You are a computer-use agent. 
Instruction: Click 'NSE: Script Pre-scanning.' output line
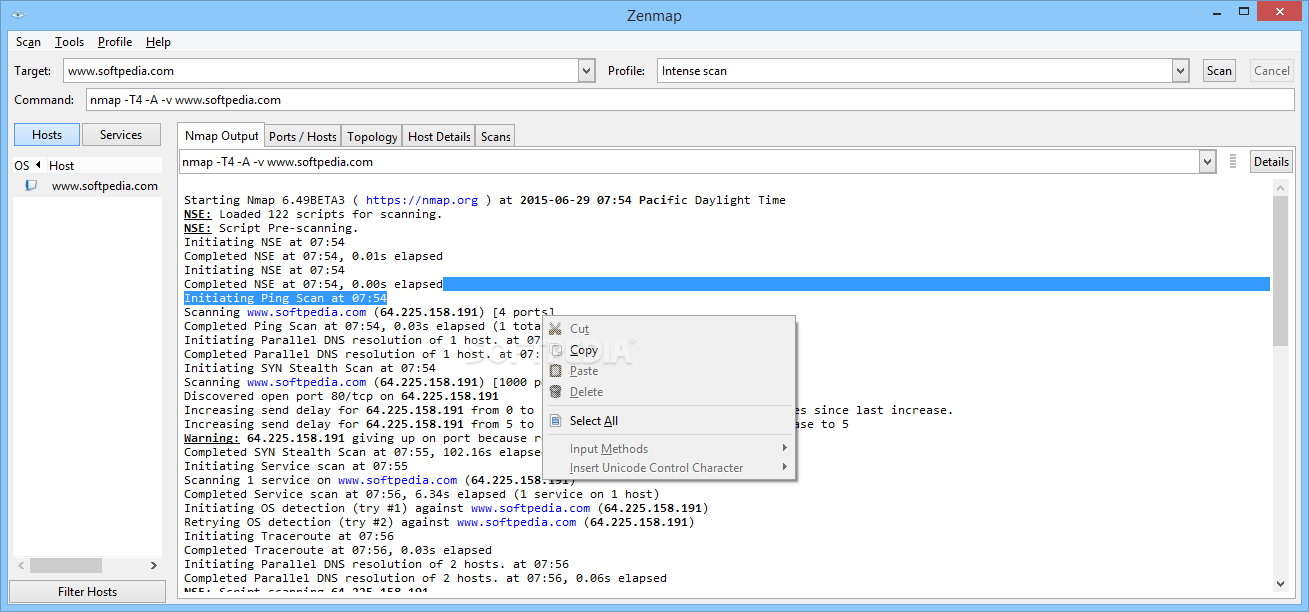(271, 228)
